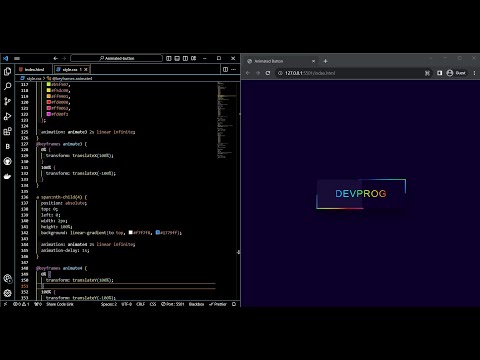Click Chrome's back navigation arrow

pos(248,73)
